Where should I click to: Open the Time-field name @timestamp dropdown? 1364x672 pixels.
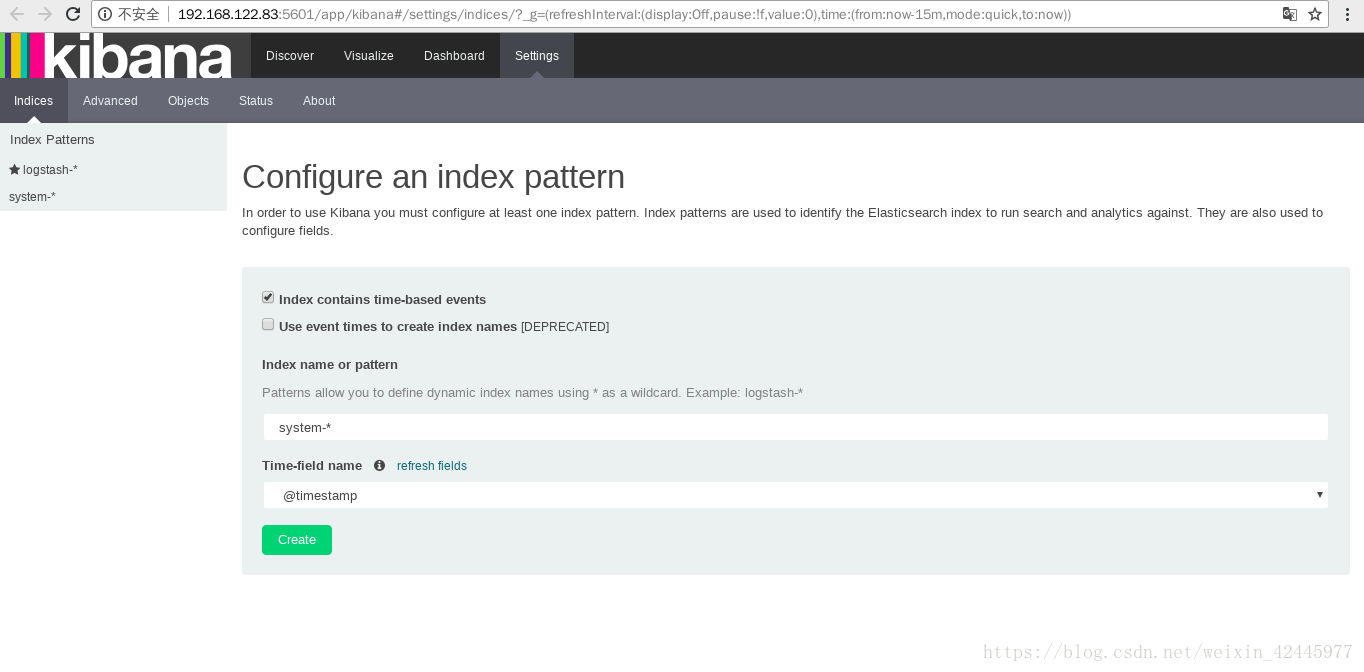point(796,495)
